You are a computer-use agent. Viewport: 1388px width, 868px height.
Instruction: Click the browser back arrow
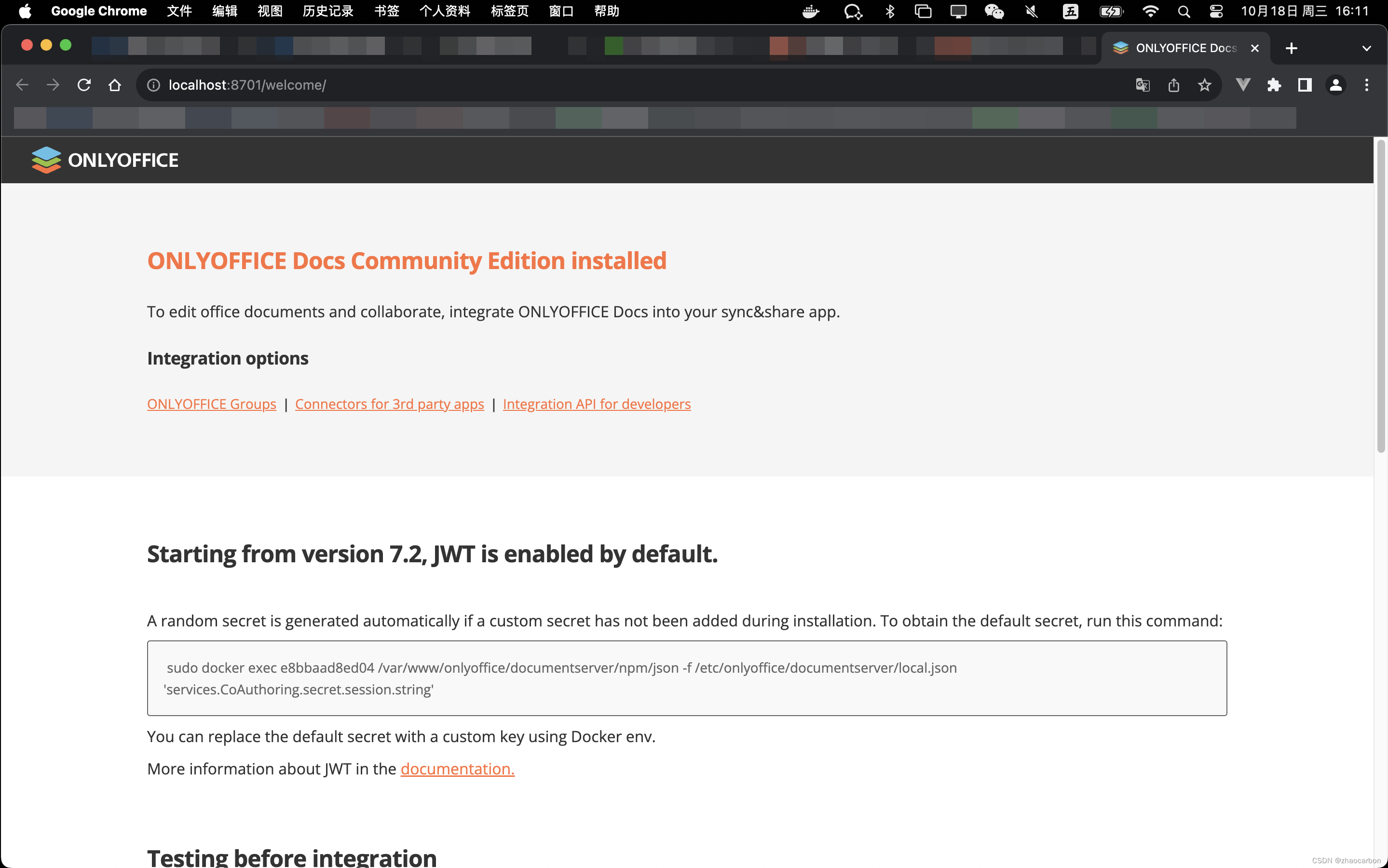[x=22, y=85]
